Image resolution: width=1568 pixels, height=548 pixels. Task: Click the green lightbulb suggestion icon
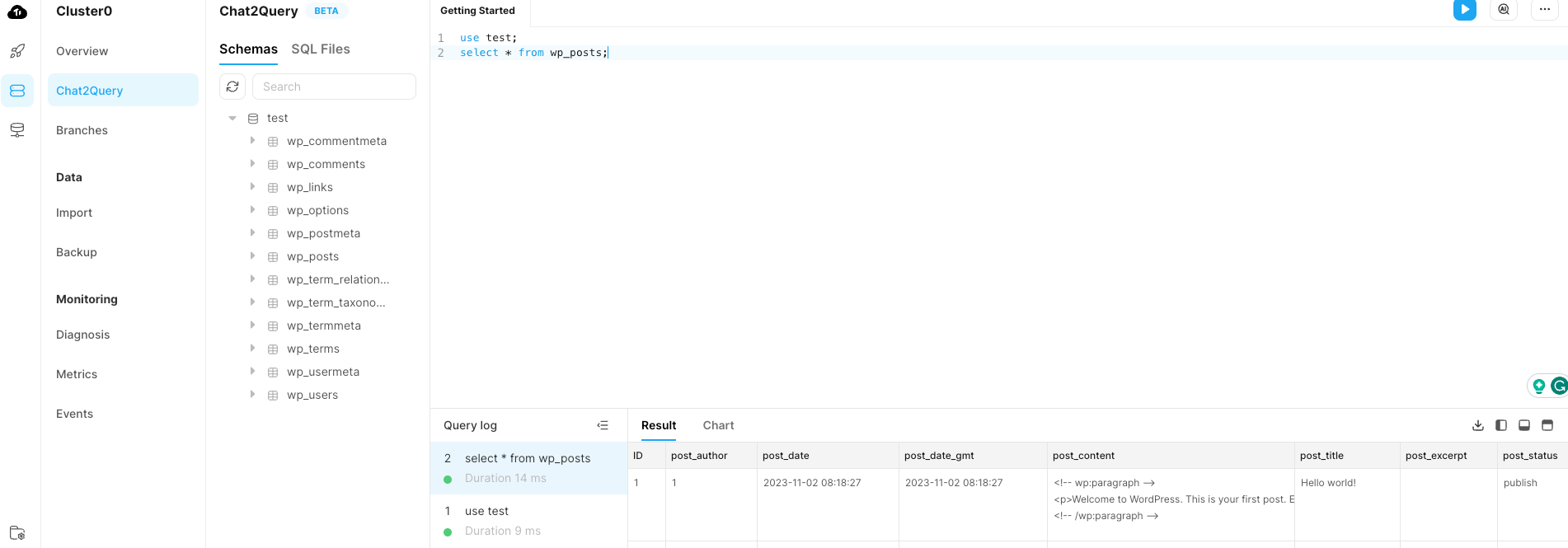point(1539,386)
